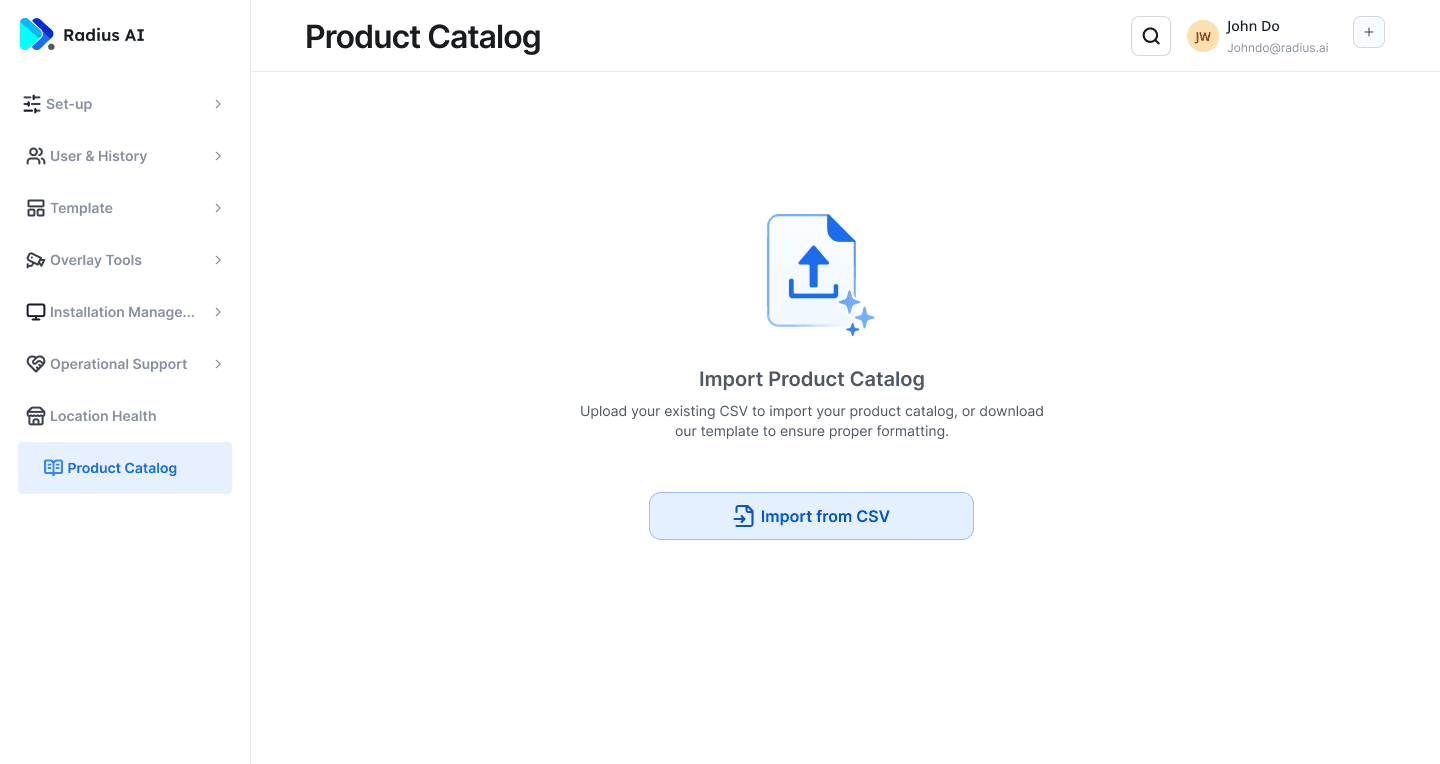Image resolution: width=1440 pixels, height=764 pixels.
Task: Click the User & History people icon
Action: (x=36, y=156)
